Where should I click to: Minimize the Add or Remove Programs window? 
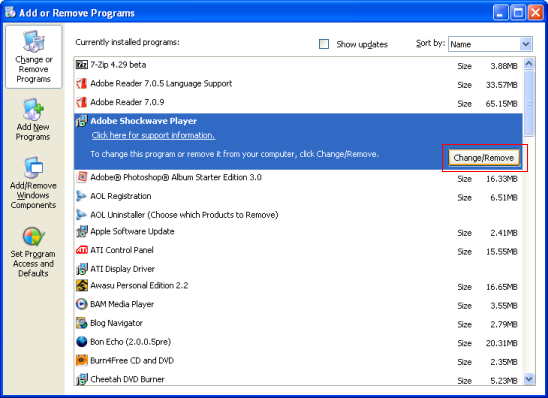click(x=500, y=13)
